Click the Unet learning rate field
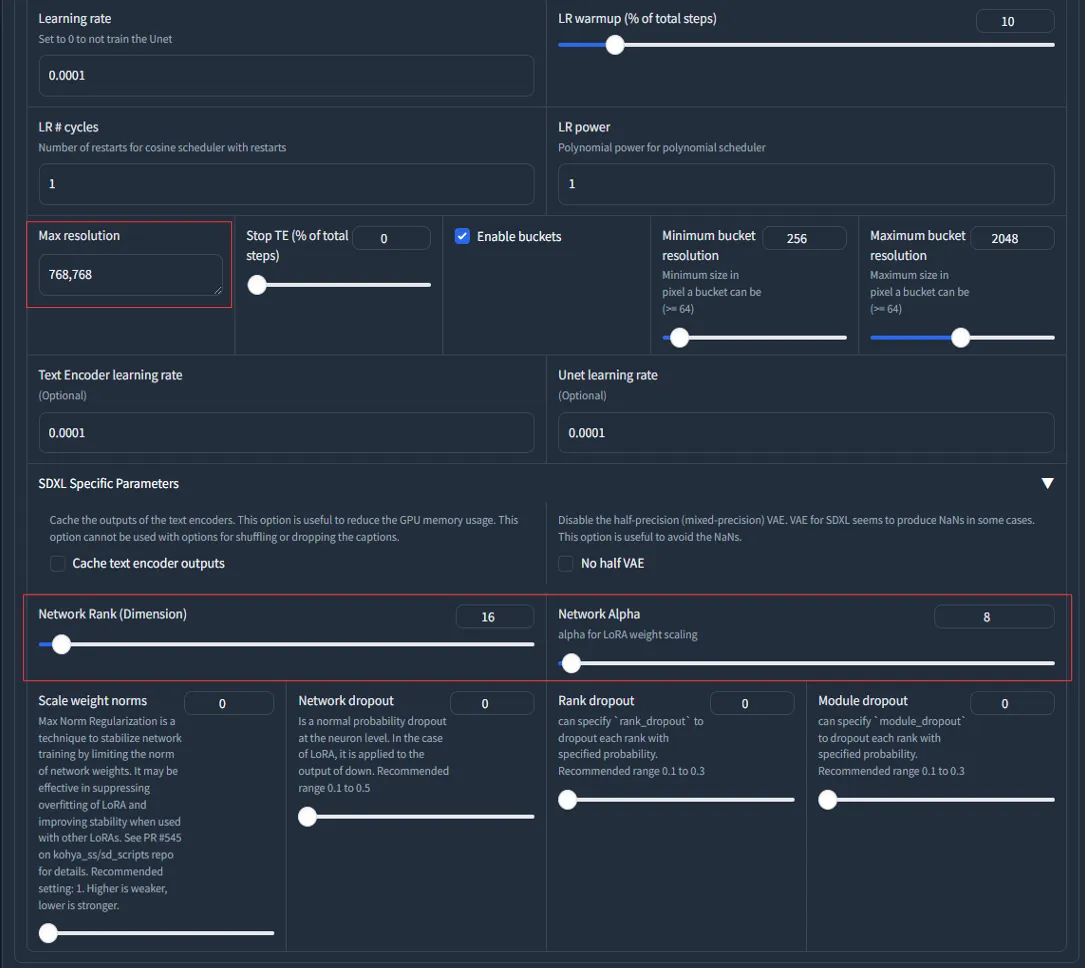The width and height of the screenshot is (1085, 968). click(805, 433)
